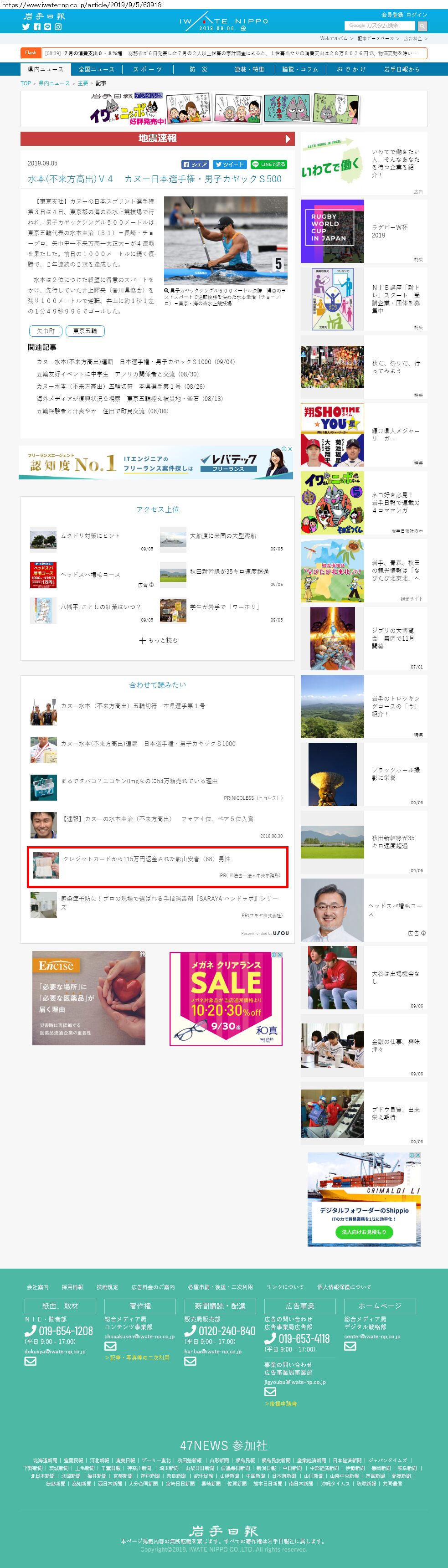
Task: Open 防災 navigation menu item
Action: click(x=198, y=69)
